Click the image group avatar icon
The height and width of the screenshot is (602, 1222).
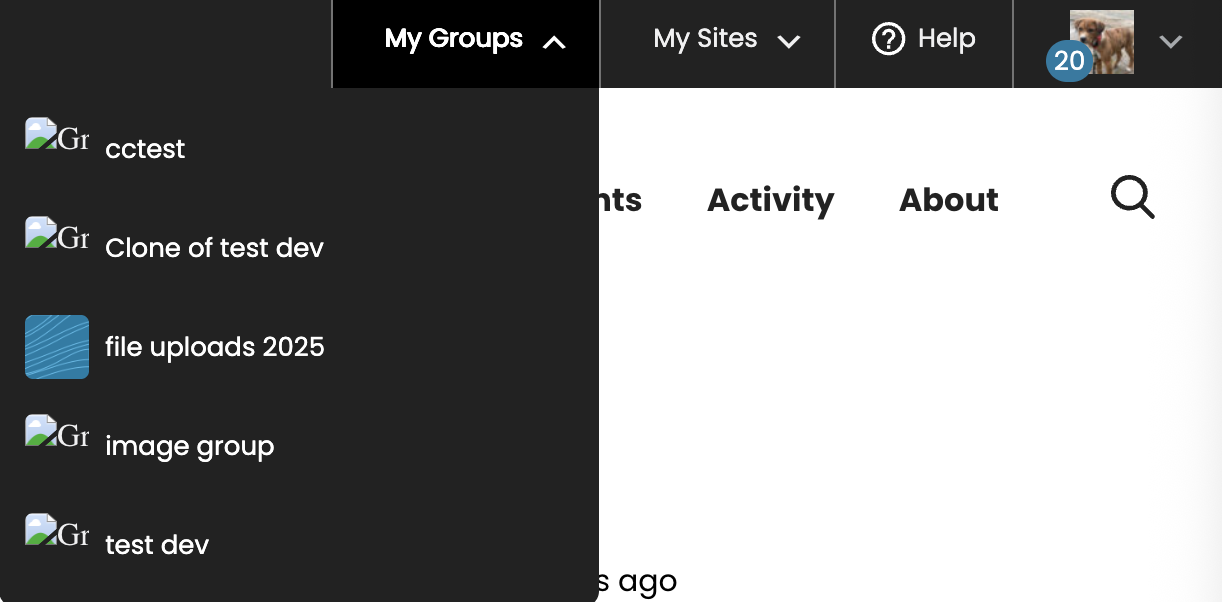[56, 432]
